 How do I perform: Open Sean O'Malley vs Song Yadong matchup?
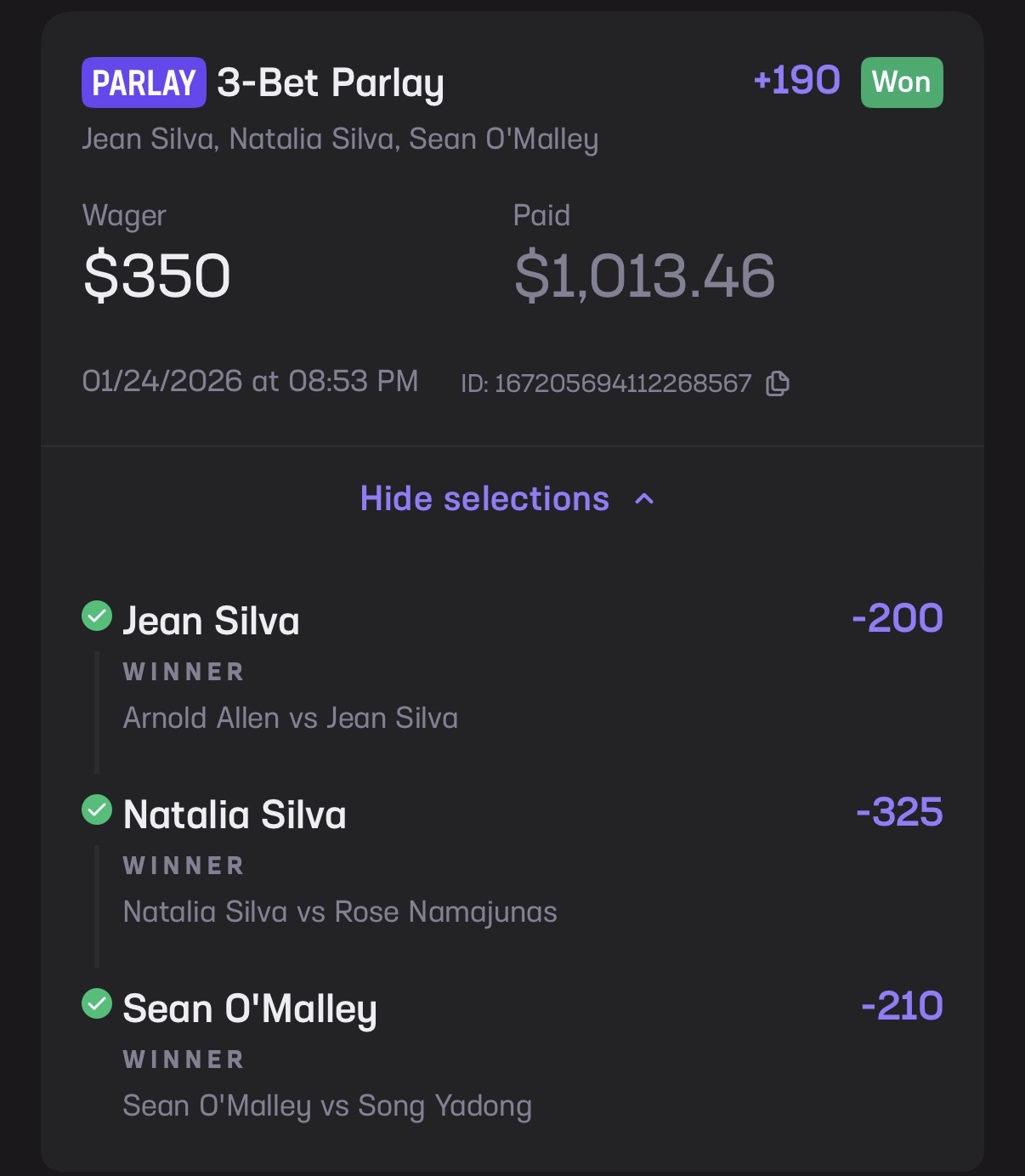327,1105
